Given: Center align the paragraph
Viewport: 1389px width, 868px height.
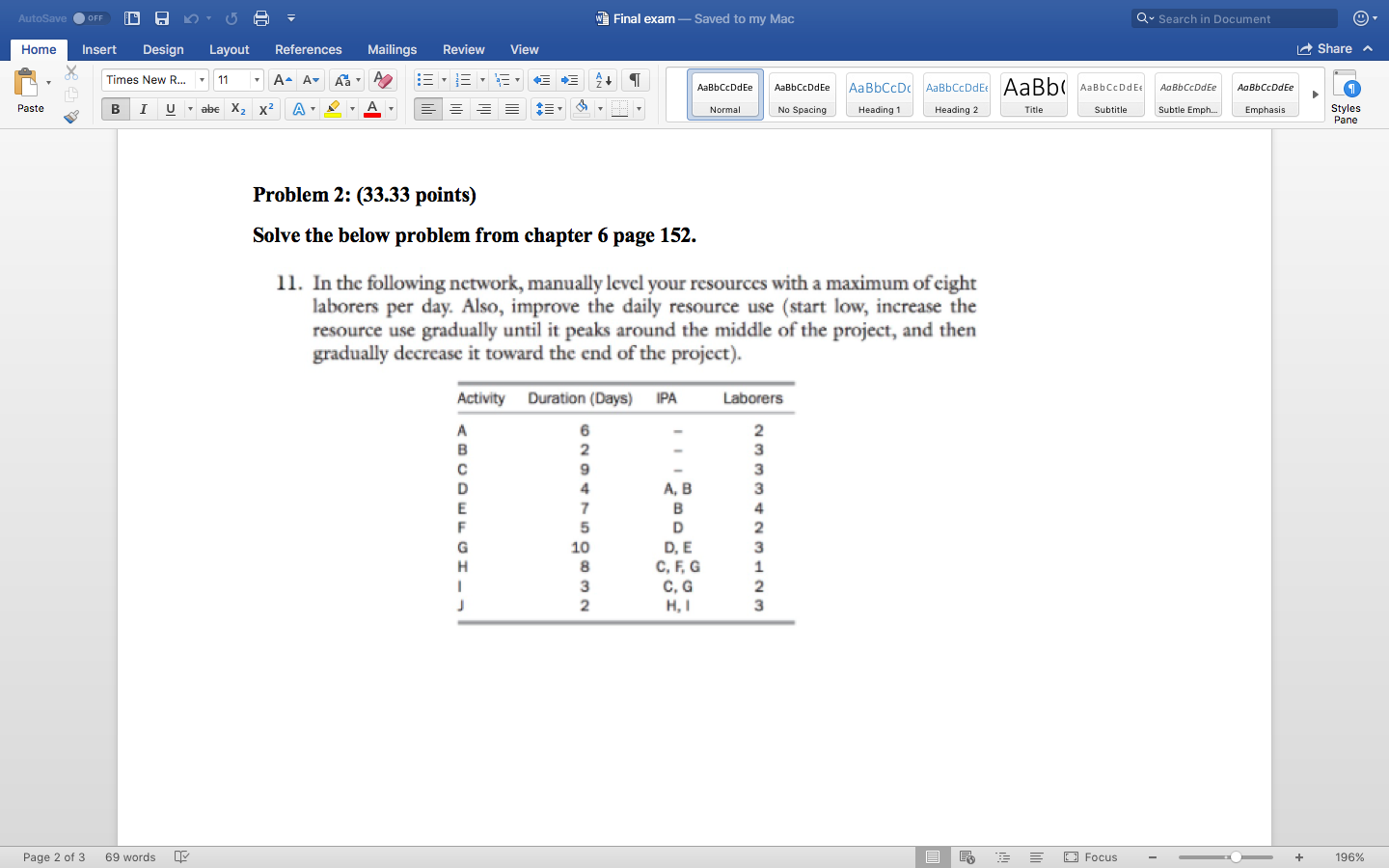Looking at the screenshot, I should pyautogui.click(x=456, y=109).
